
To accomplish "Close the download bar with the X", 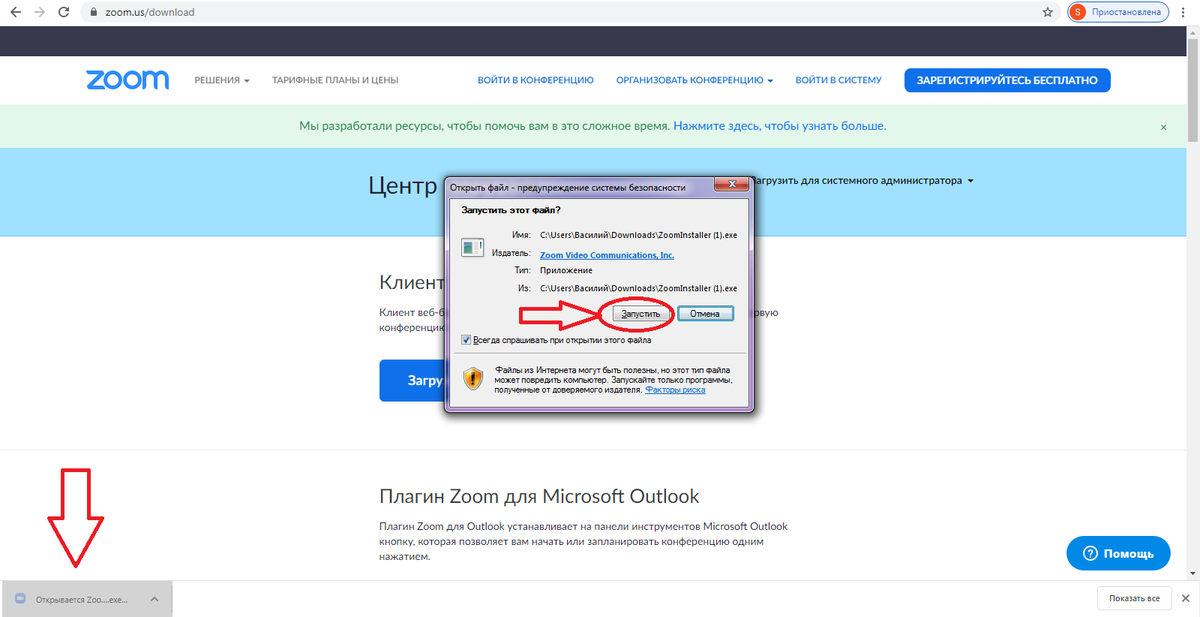I will click(1185, 598).
